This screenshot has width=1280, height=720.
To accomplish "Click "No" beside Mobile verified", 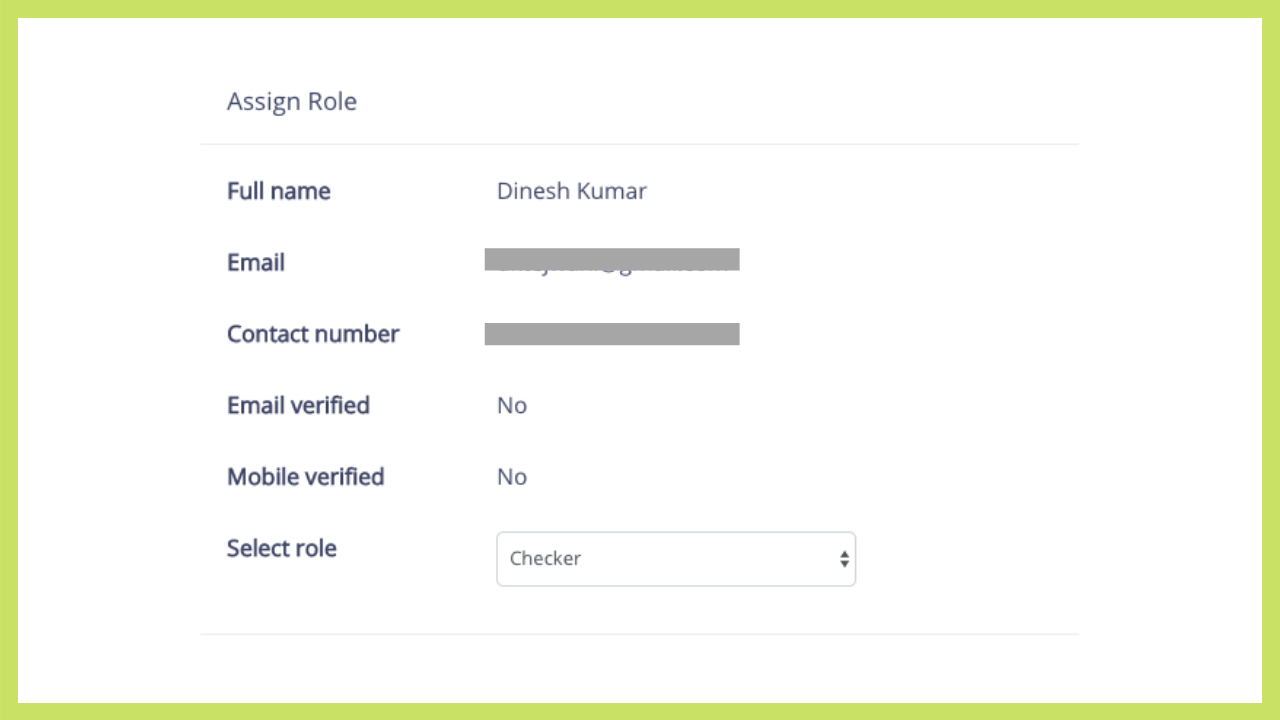I will 512,477.
